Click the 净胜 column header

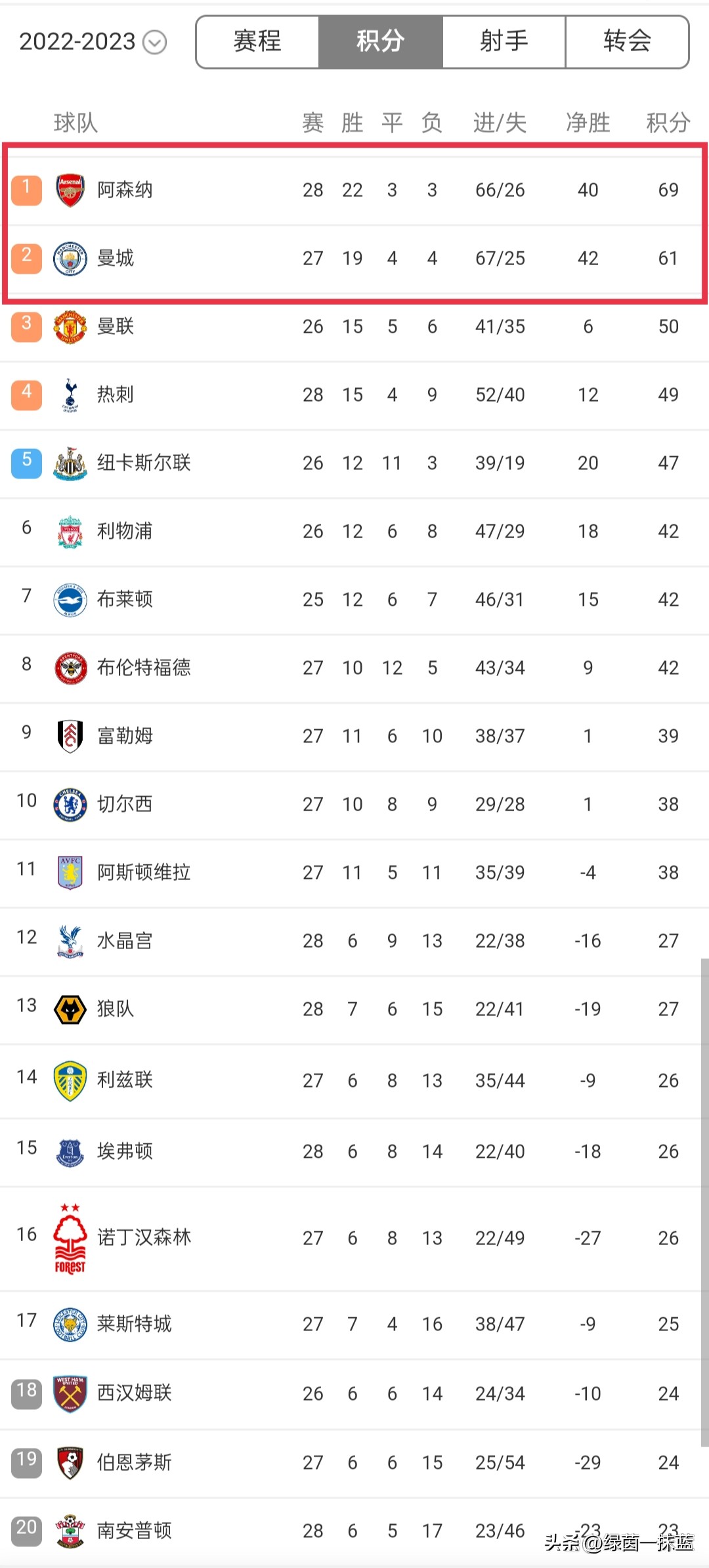pos(588,123)
